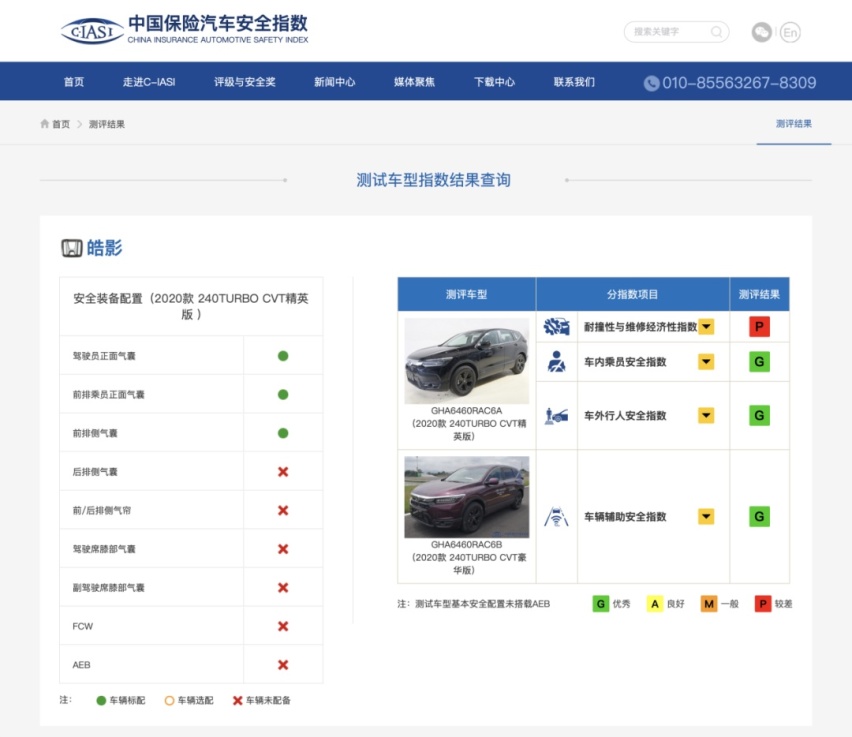
Task: Click the home icon in breadcrumb
Action: (x=45, y=124)
